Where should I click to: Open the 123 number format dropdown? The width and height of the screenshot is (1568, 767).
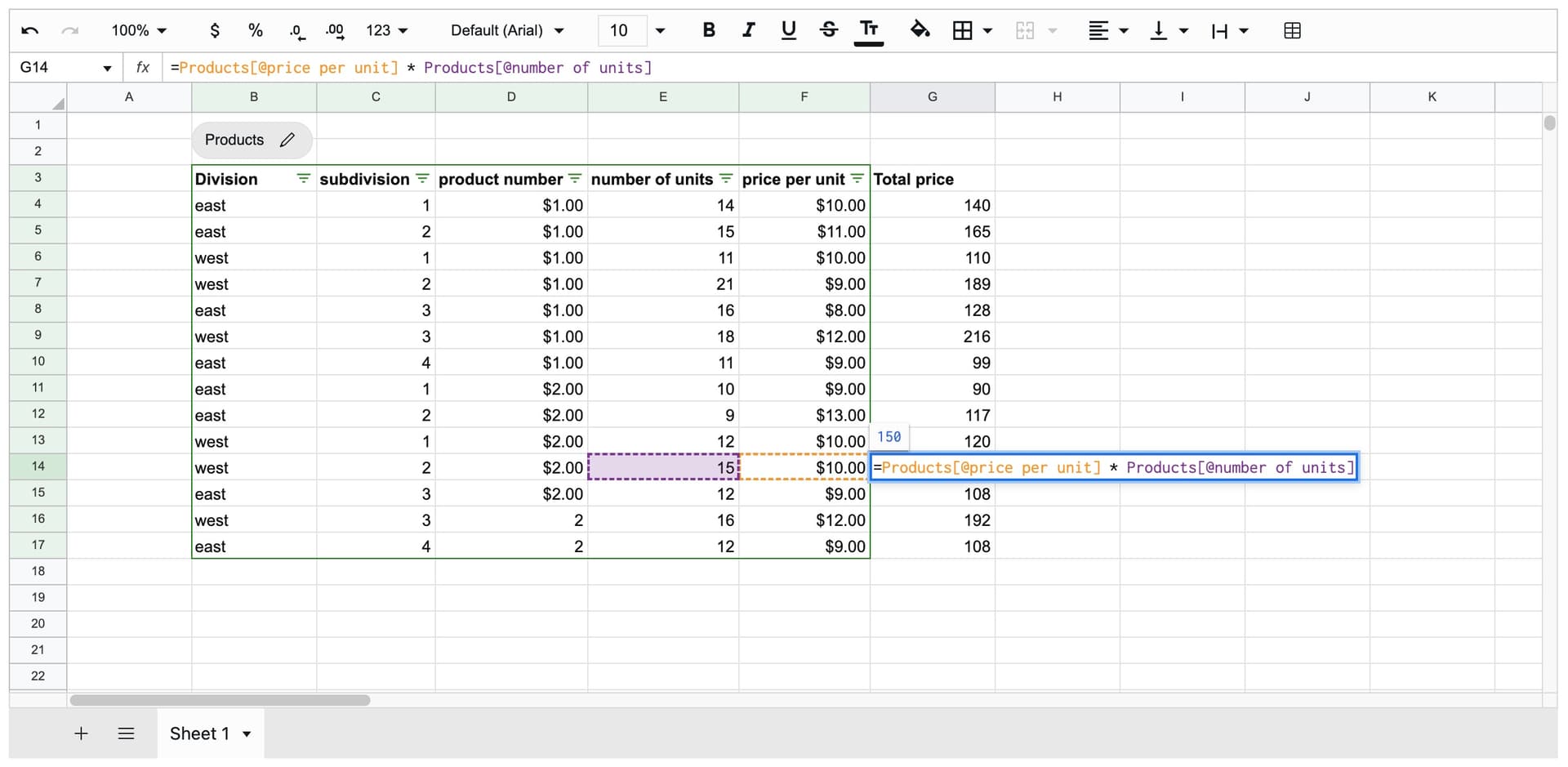386,31
